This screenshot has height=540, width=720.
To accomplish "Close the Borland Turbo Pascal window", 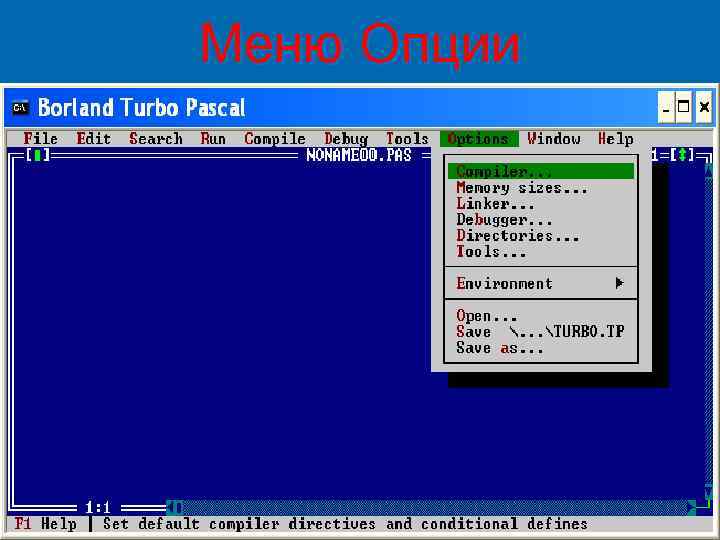I will pos(704,107).
